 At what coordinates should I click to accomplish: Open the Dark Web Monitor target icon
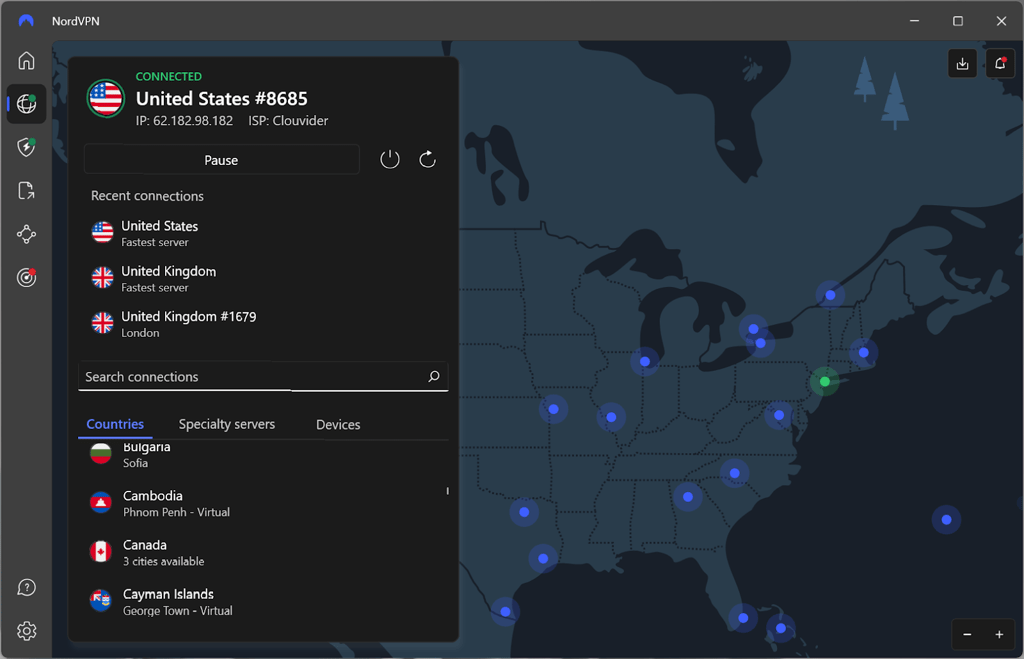point(26,278)
